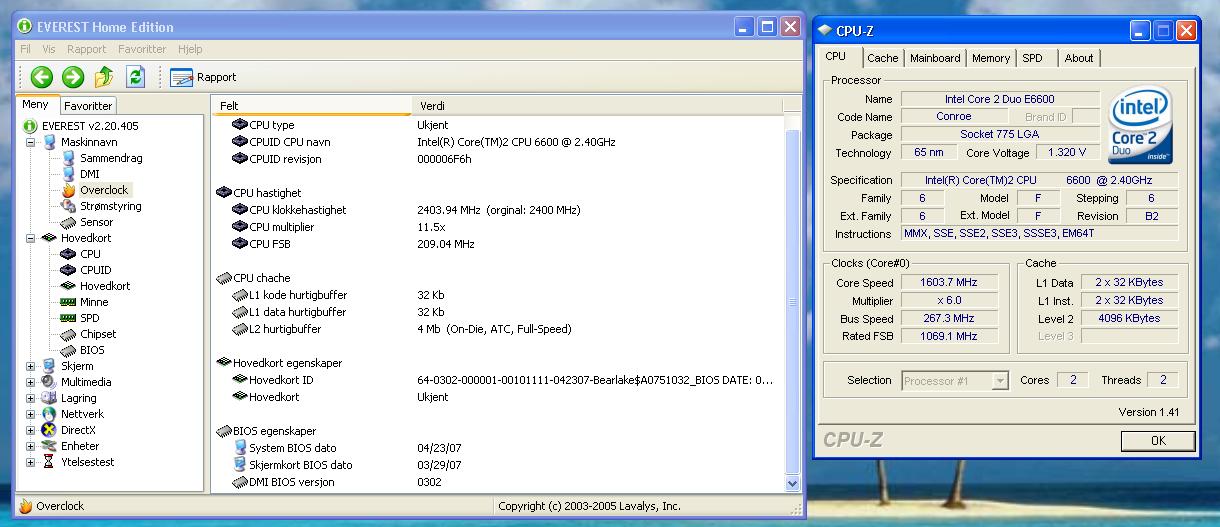Click the Refresh icon in EVEREST toolbar

pos(136,77)
